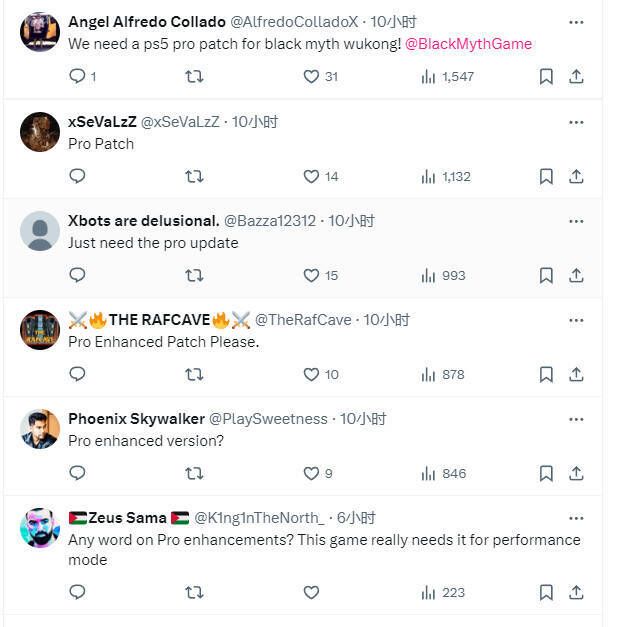Click Xbots are delusional profile avatar

coord(40,231)
